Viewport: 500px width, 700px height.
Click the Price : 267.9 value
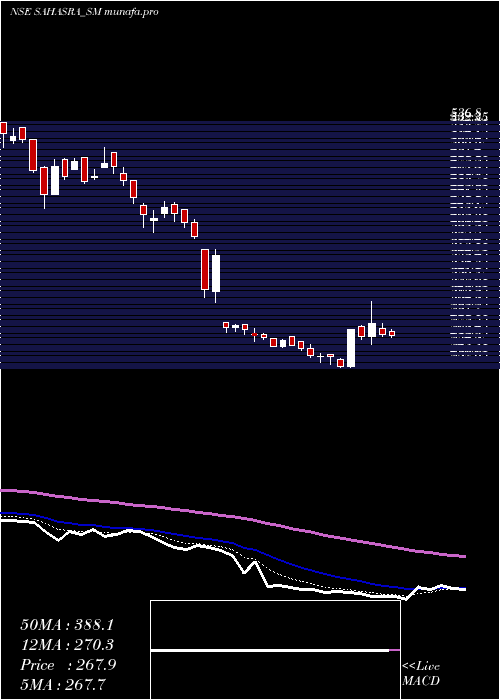coord(68,665)
